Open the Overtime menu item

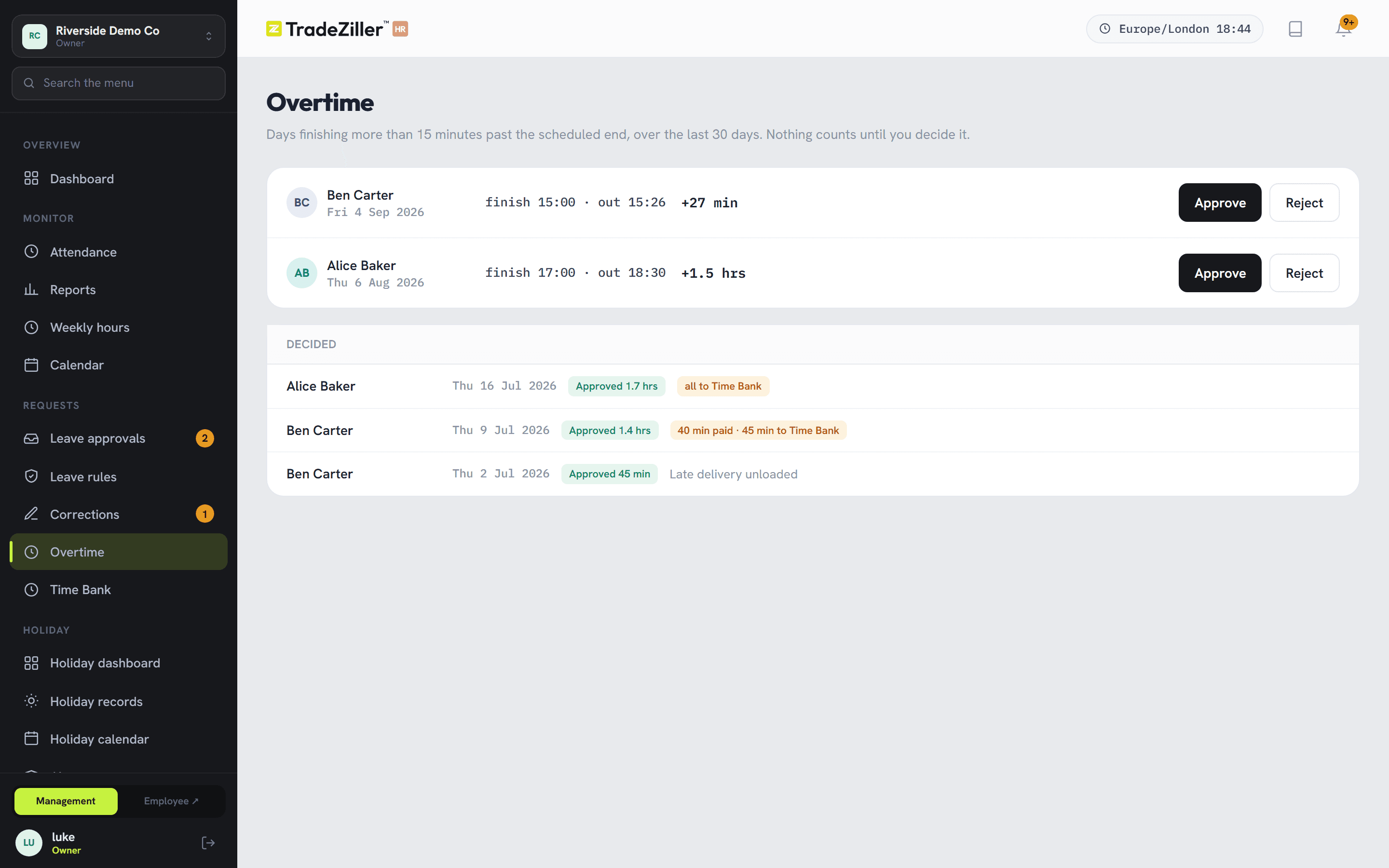(x=118, y=552)
